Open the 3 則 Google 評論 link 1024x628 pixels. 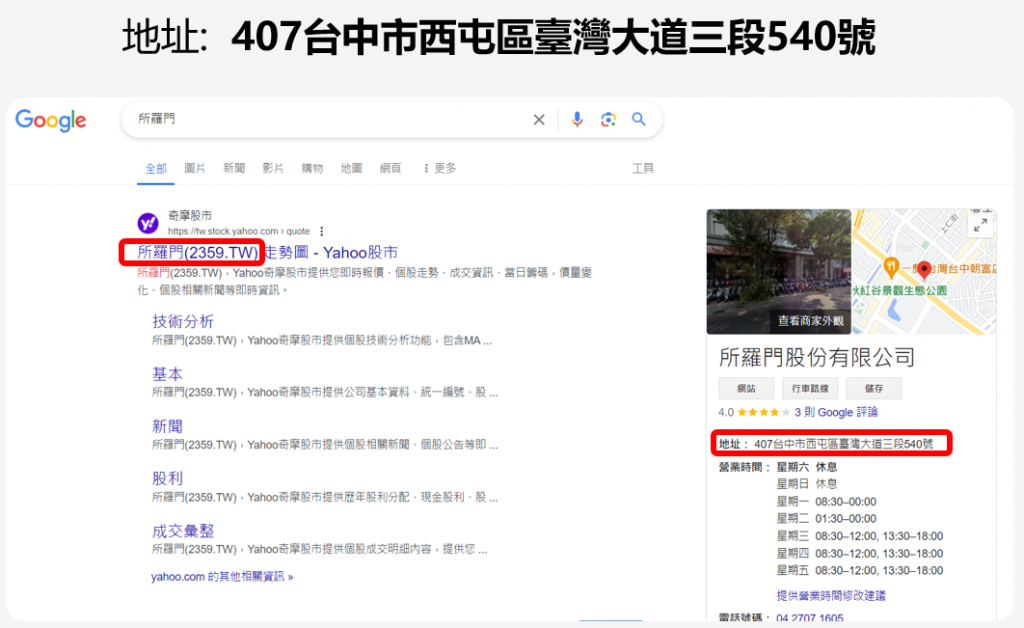point(836,413)
